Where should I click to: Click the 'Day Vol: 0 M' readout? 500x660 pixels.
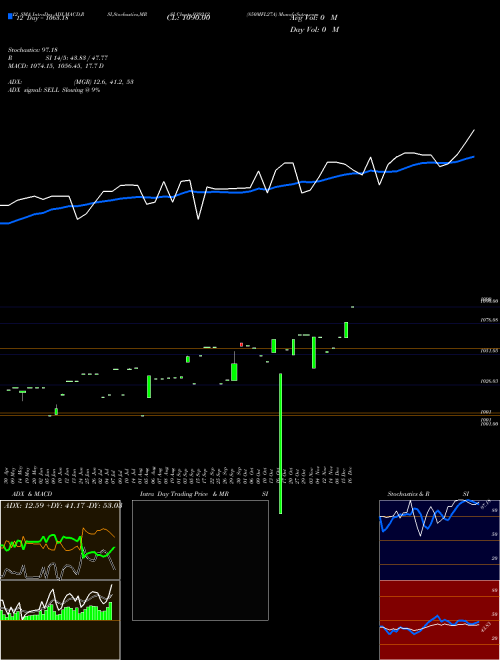point(314,29)
